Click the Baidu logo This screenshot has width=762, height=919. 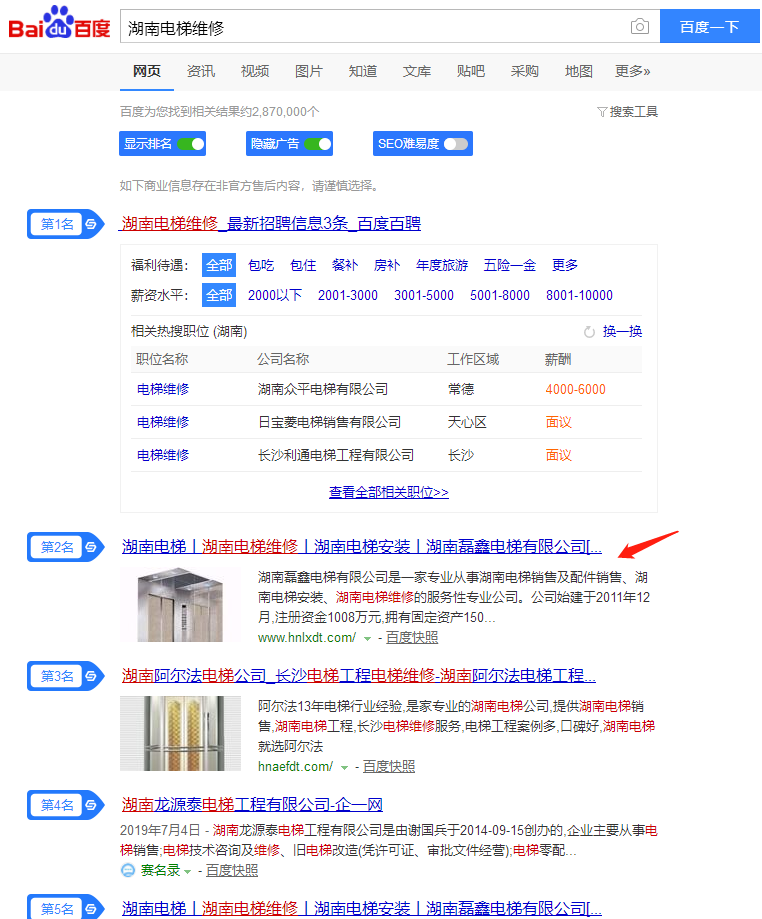(59, 22)
